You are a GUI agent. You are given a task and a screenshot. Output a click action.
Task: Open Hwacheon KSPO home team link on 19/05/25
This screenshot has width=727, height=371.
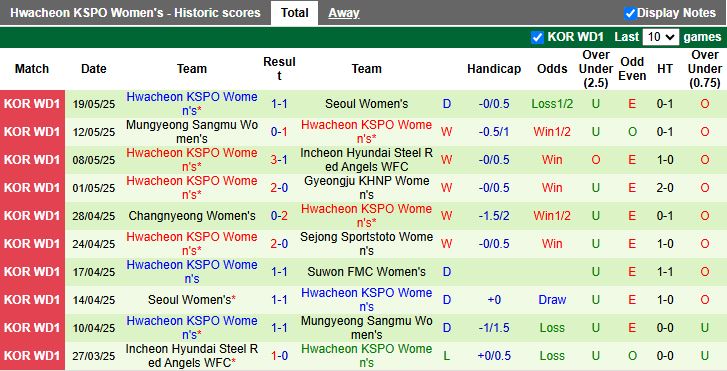pyautogui.click(x=192, y=104)
